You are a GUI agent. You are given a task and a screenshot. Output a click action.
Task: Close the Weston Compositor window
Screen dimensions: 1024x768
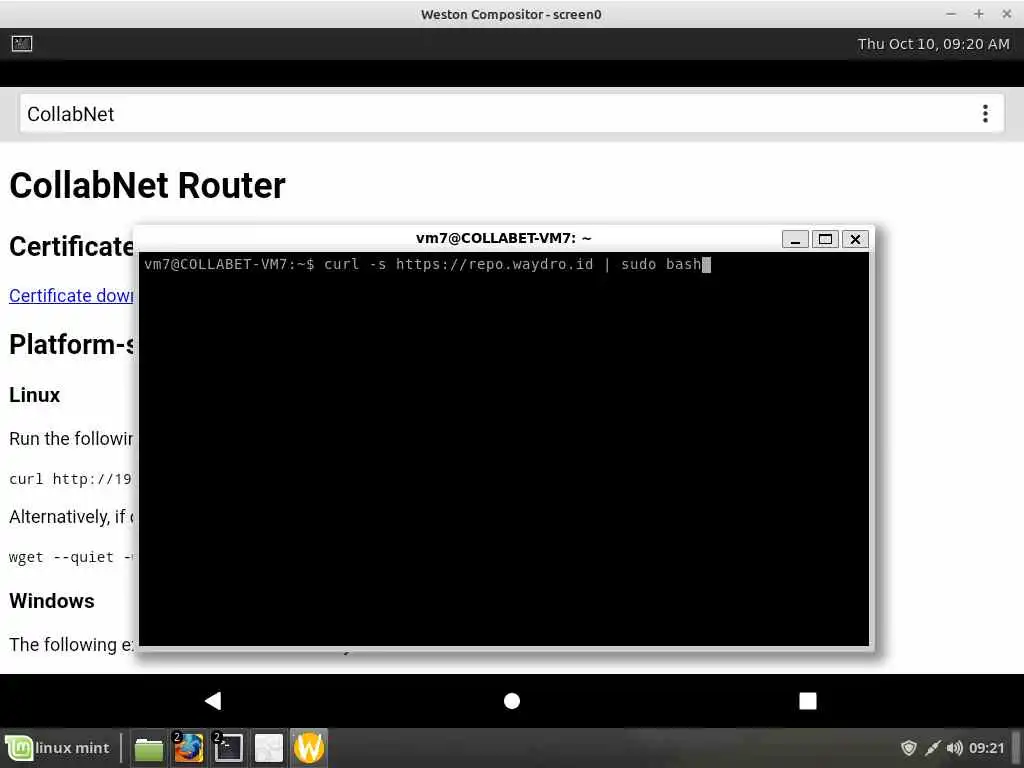coord(1006,14)
